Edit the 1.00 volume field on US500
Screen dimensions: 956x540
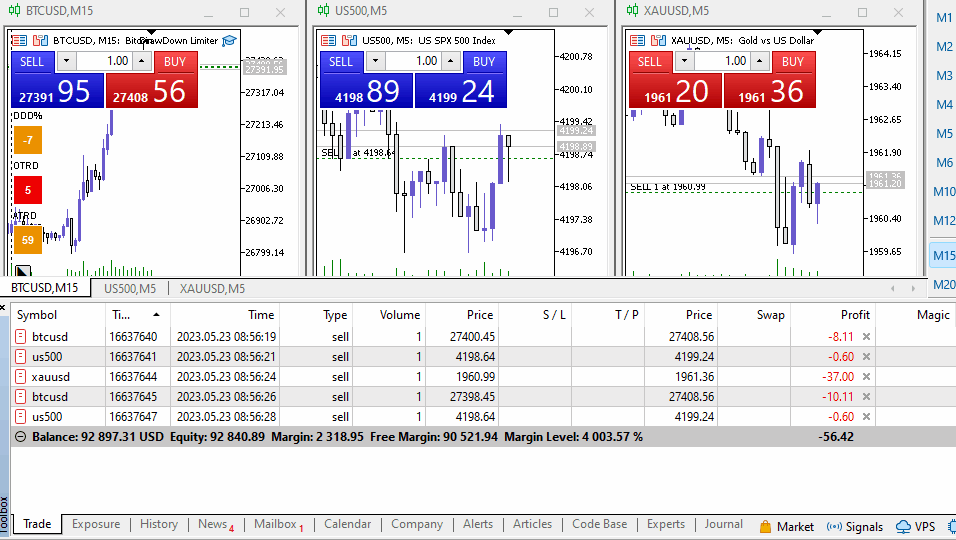pos(413,61)
